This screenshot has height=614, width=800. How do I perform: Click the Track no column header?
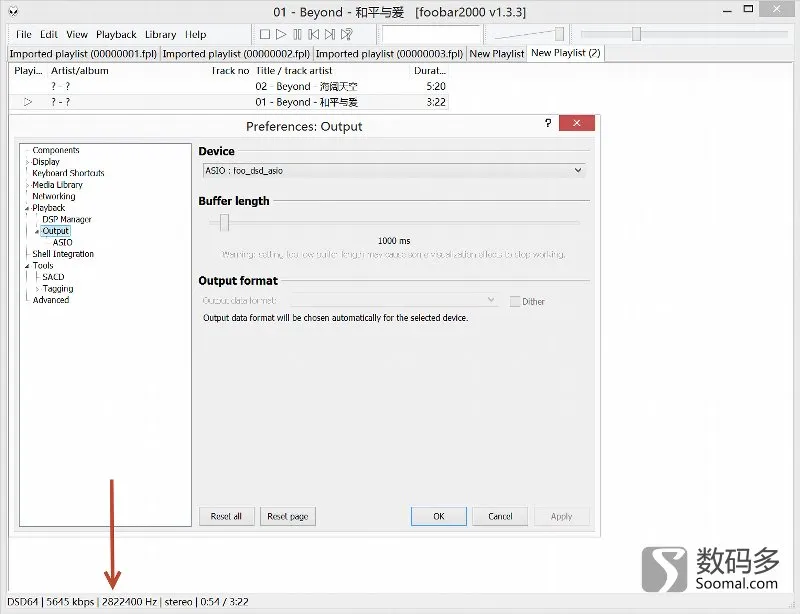tap(230, 71)
